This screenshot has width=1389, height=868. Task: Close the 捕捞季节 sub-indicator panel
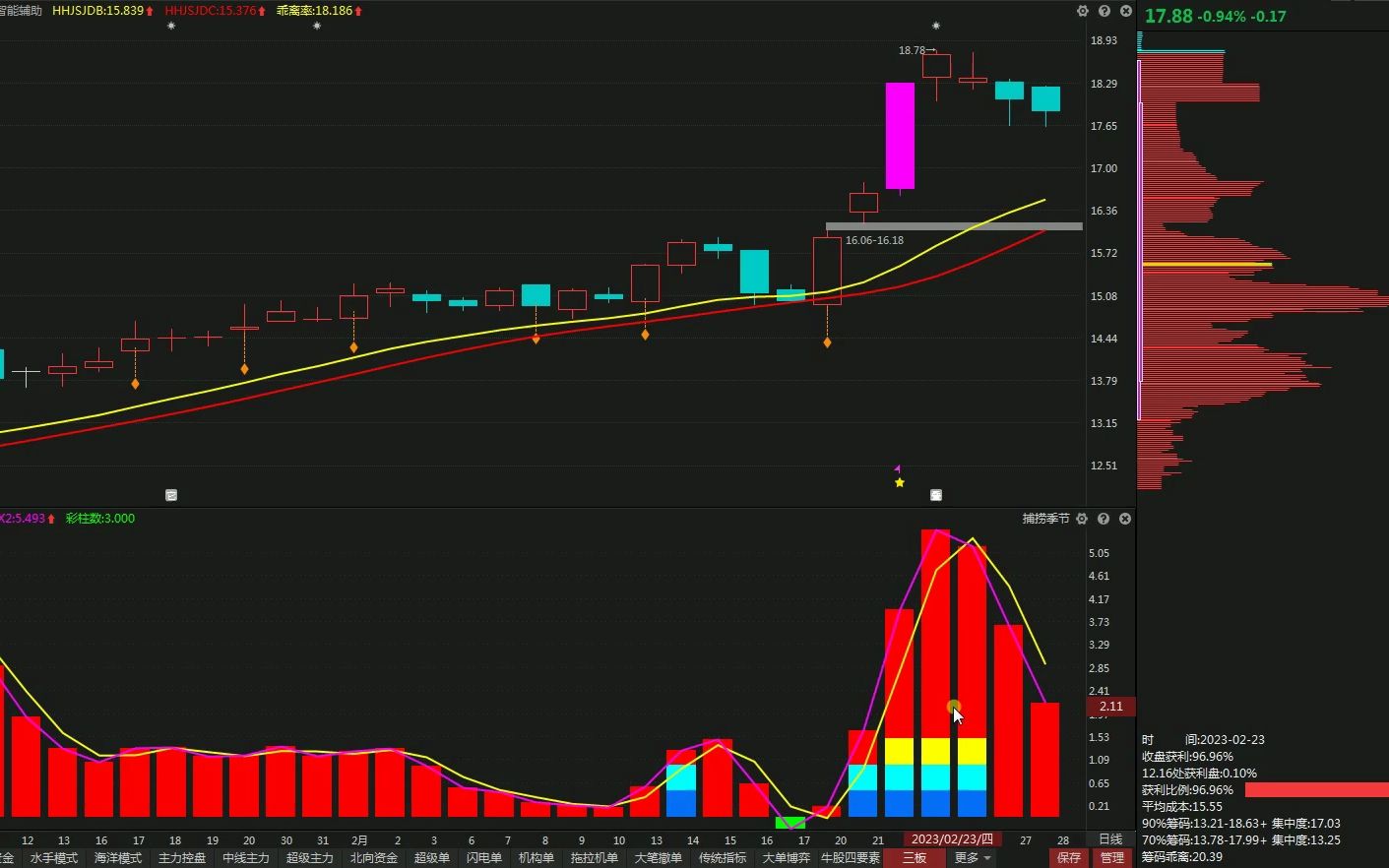point(1125,519)
